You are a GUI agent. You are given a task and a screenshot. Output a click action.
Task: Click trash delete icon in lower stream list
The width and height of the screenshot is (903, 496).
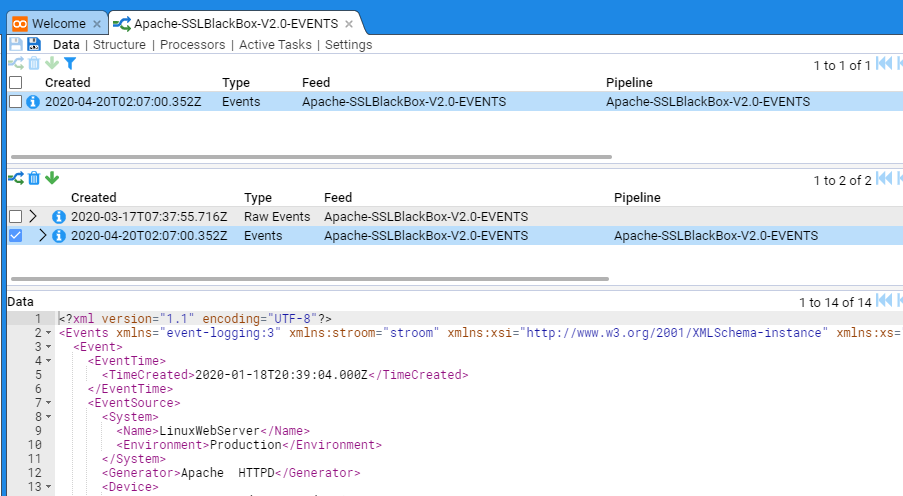[34, 178]
